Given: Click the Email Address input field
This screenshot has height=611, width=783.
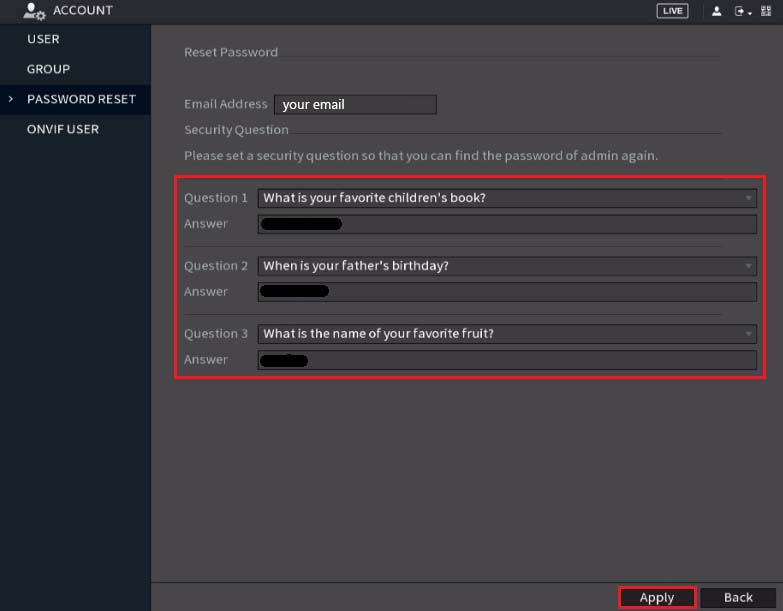Looking at the screenshot, I should pos(355,104).
